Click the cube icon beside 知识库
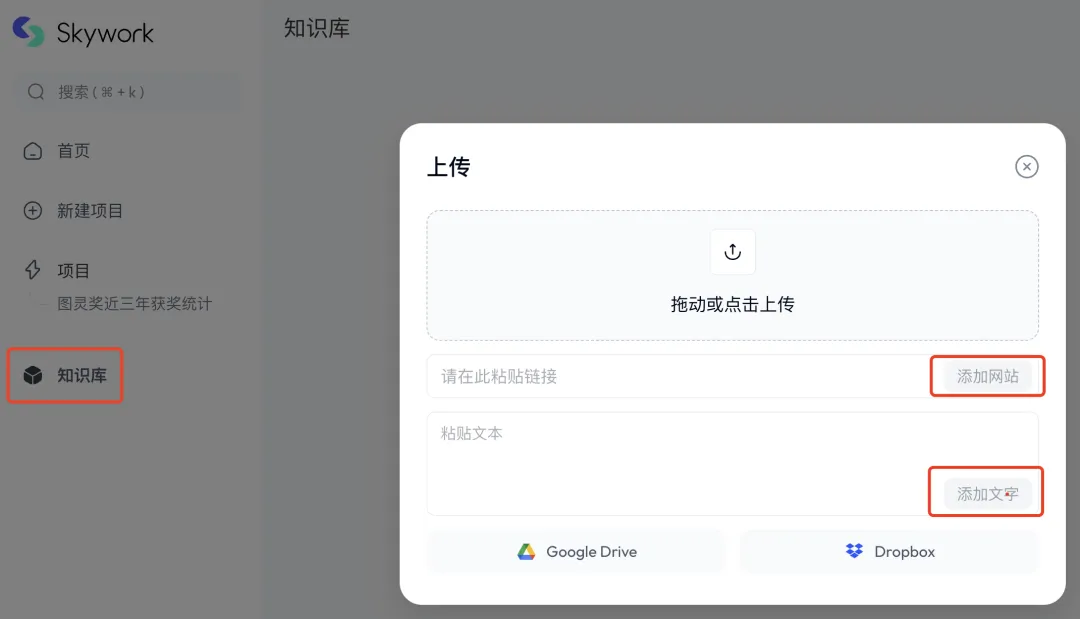 pos(34,375)
